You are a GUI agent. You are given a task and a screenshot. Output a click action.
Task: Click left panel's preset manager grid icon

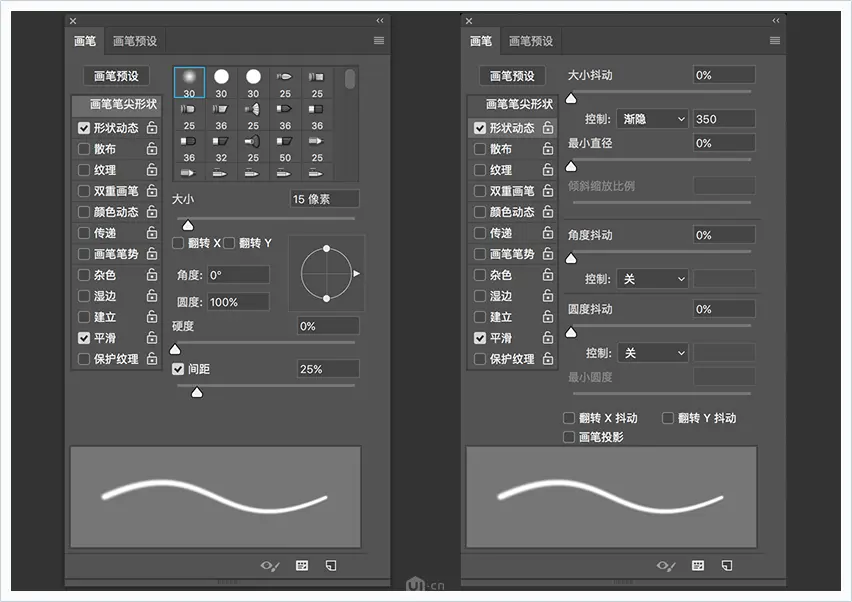tap(302, 566)
